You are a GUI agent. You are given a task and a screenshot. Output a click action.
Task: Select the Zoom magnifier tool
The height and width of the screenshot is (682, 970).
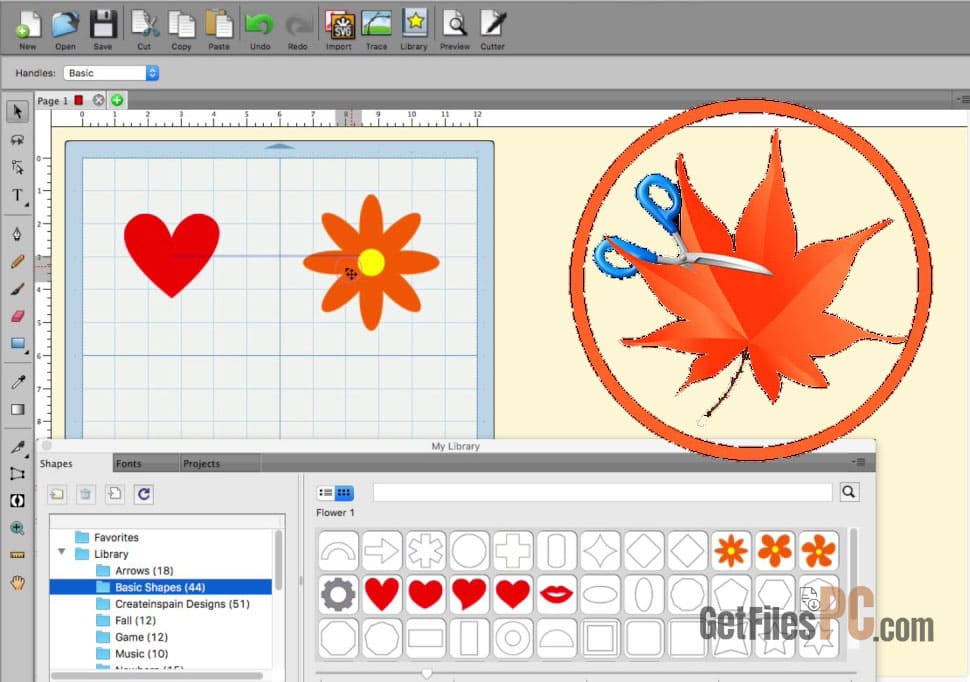click(x=17, y=528)
